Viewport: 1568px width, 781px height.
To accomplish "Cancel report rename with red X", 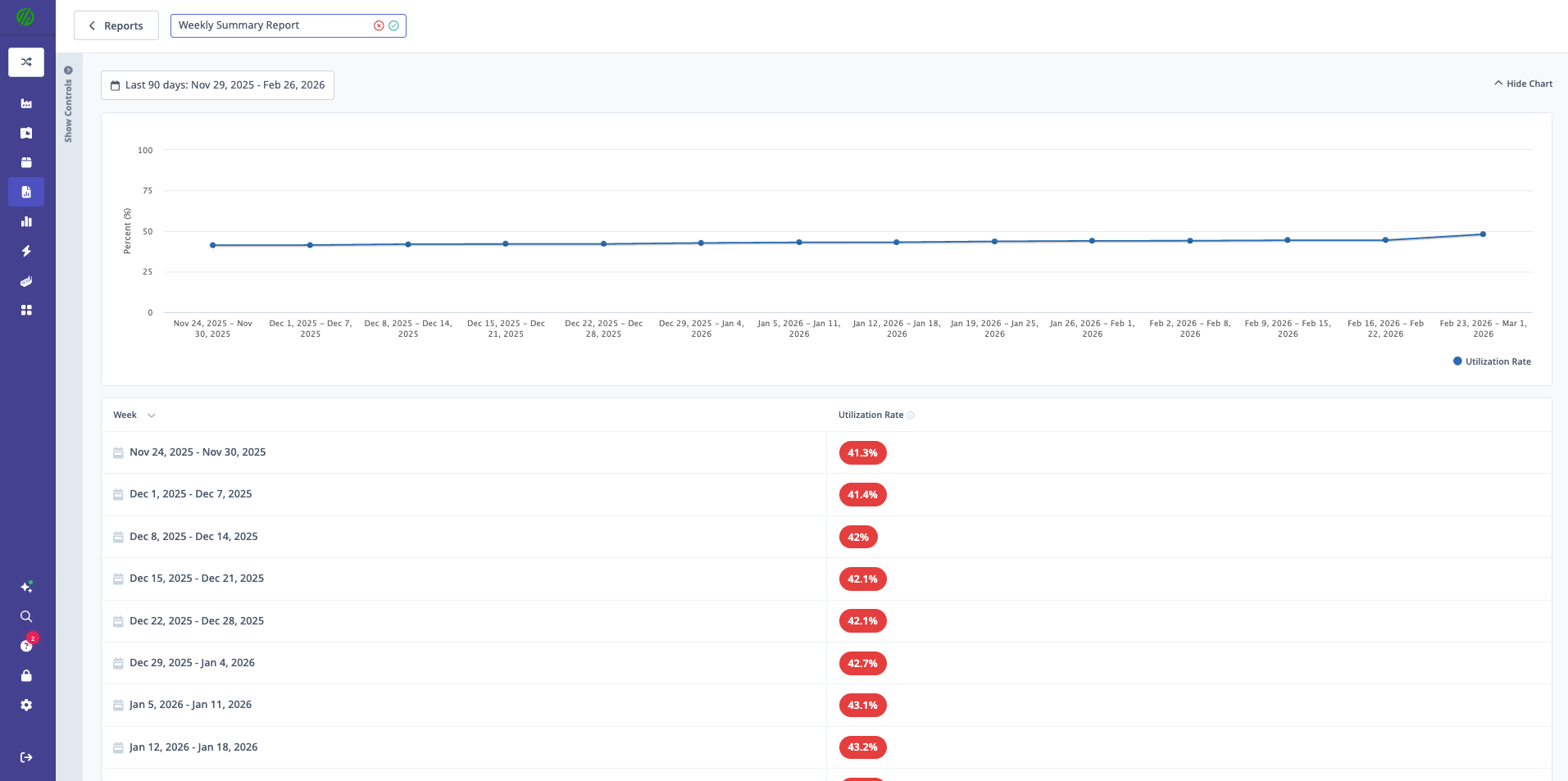I will coord(379,26).
